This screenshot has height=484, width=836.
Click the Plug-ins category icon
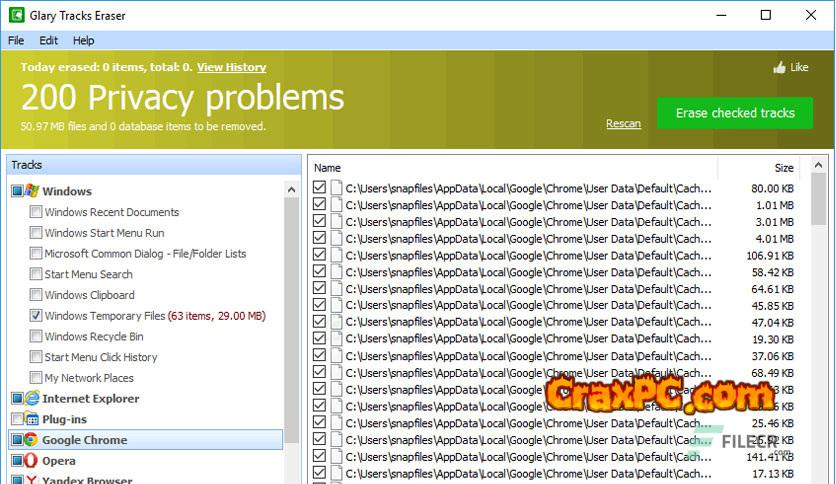click(32, 419)
